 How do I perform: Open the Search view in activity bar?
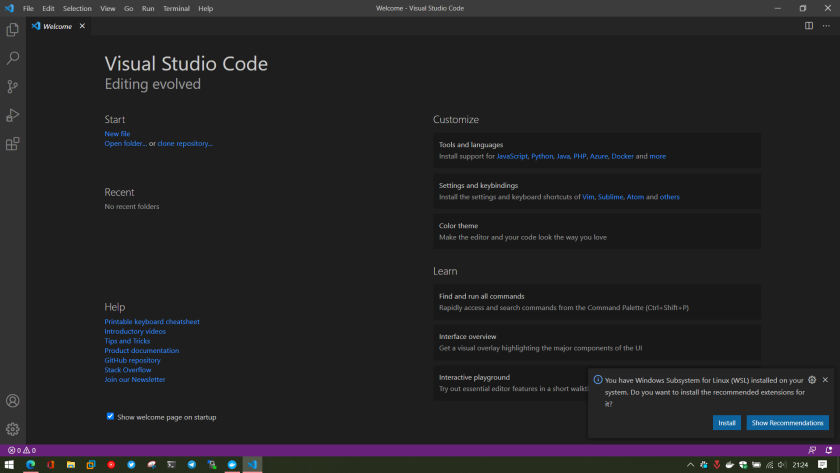pos(13,59)
